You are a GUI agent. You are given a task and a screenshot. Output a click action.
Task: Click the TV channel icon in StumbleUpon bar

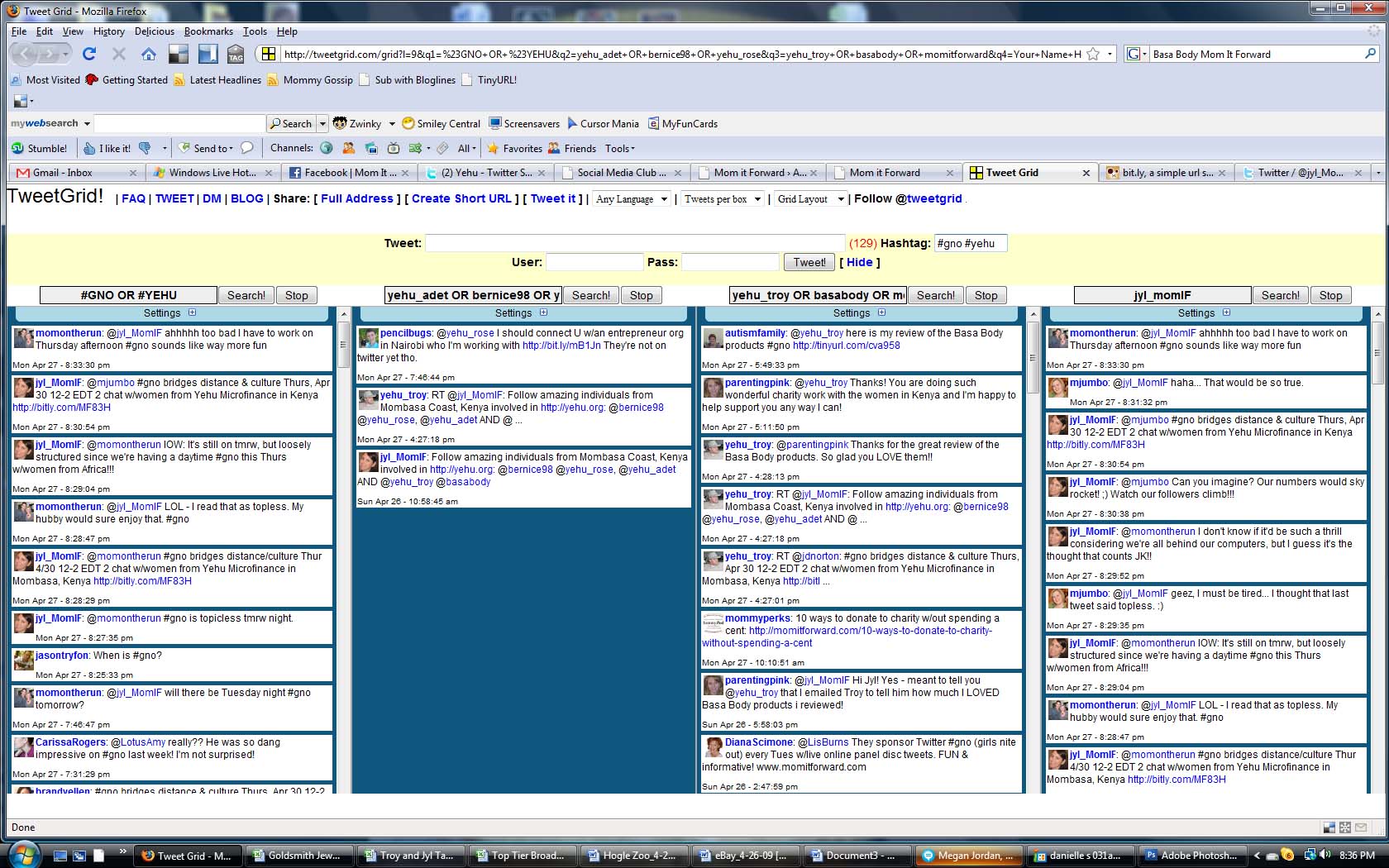click(x=394, y=148)
